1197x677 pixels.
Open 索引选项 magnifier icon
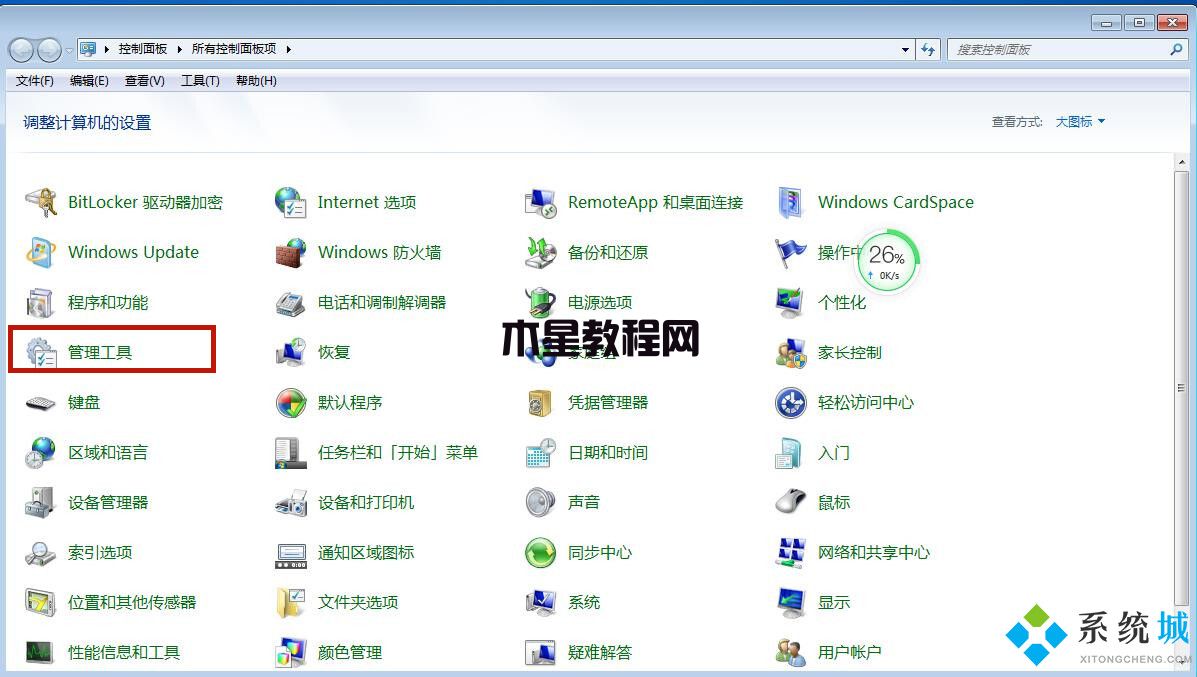coord(40,553)
